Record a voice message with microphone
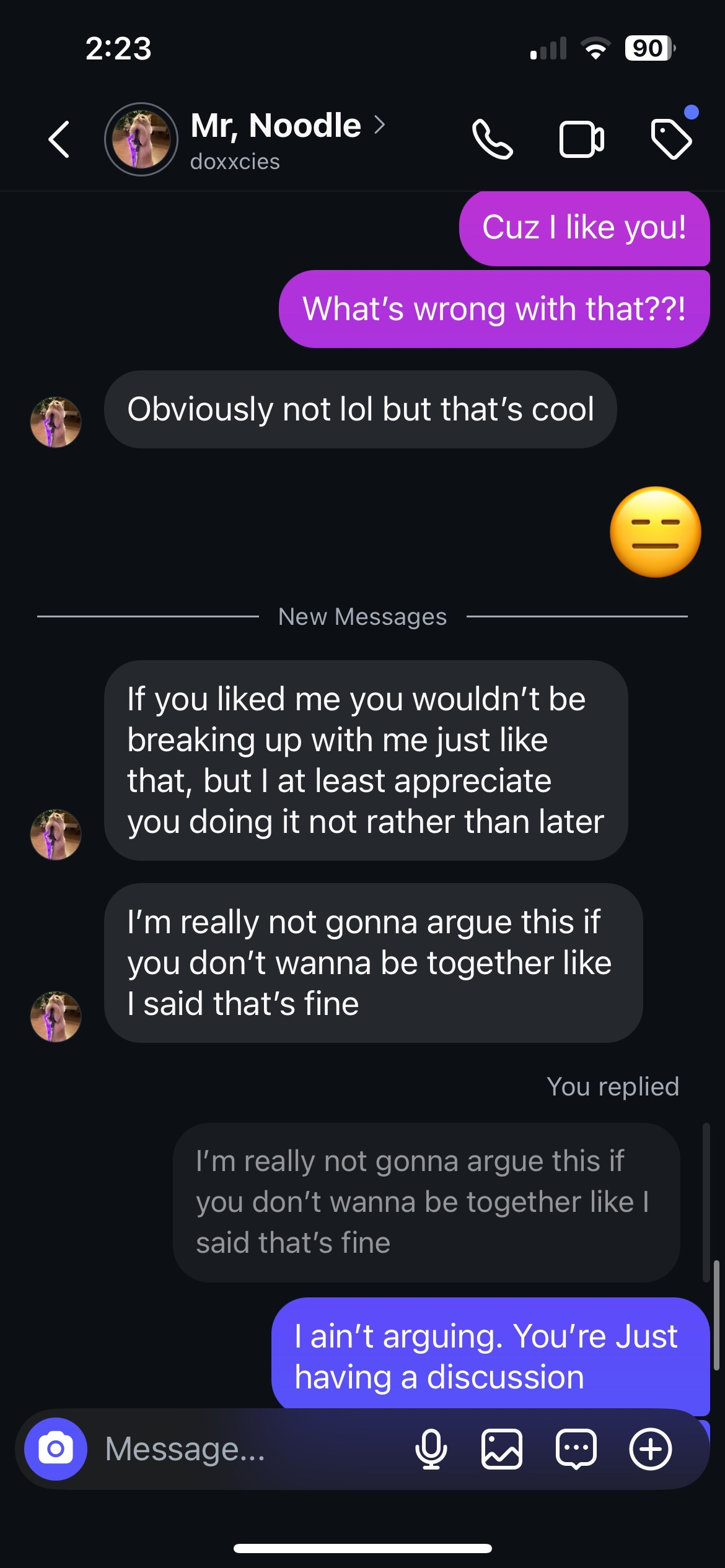Screen dimensions: 725x1568 point(431,1449)
